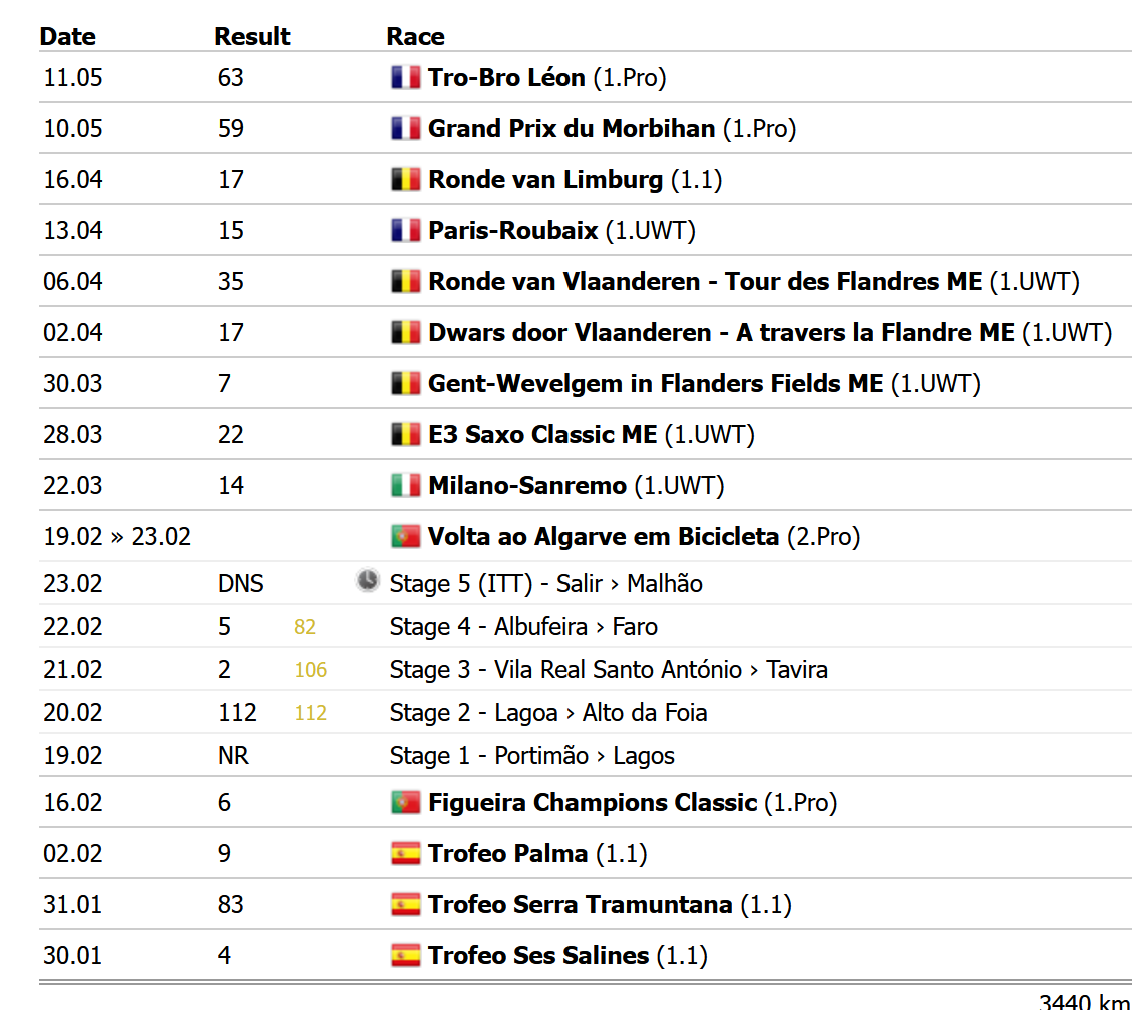Click the Date column header

[x=67, y=37]
